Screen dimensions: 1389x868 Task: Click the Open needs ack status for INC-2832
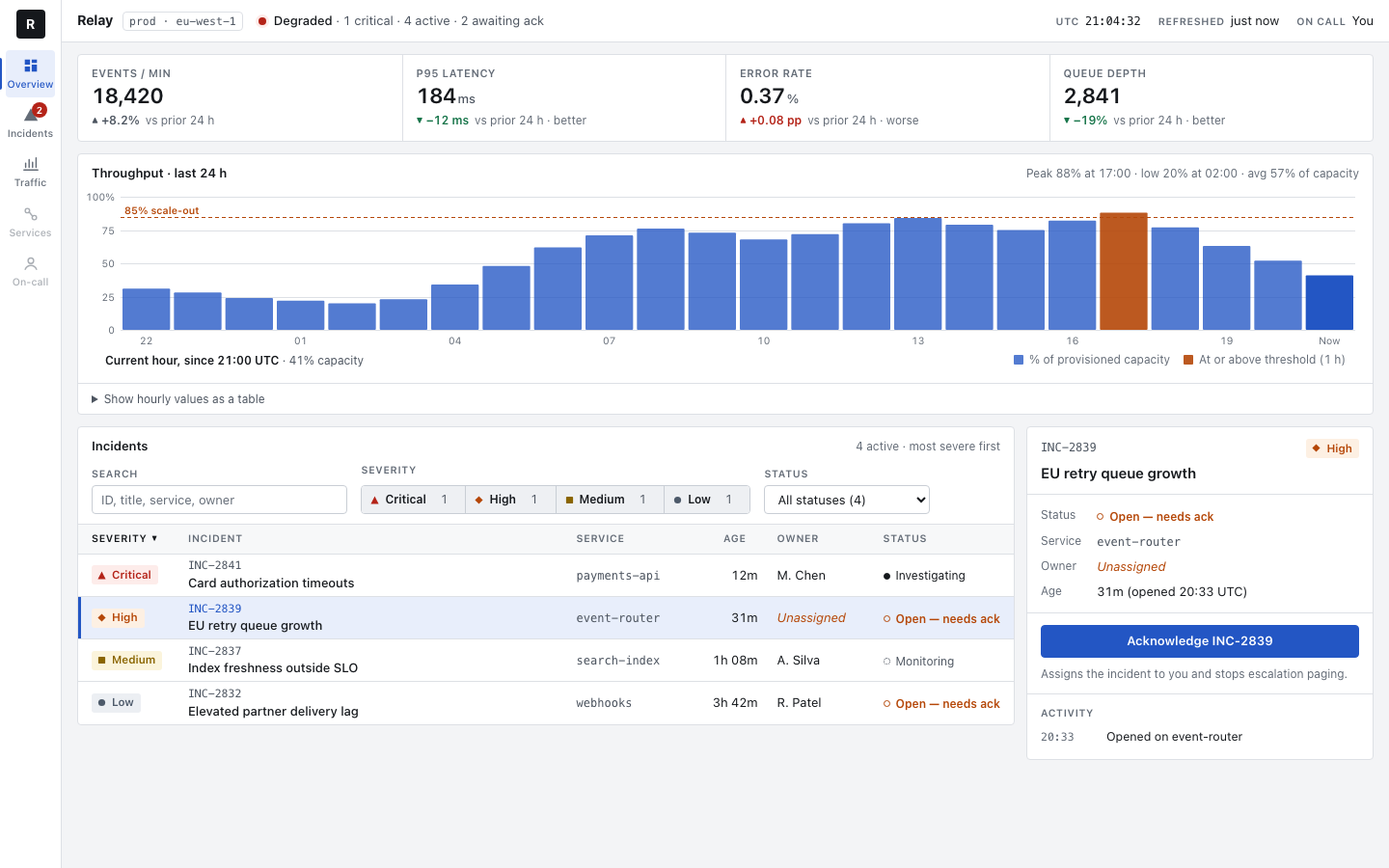(x=941, y=704)
